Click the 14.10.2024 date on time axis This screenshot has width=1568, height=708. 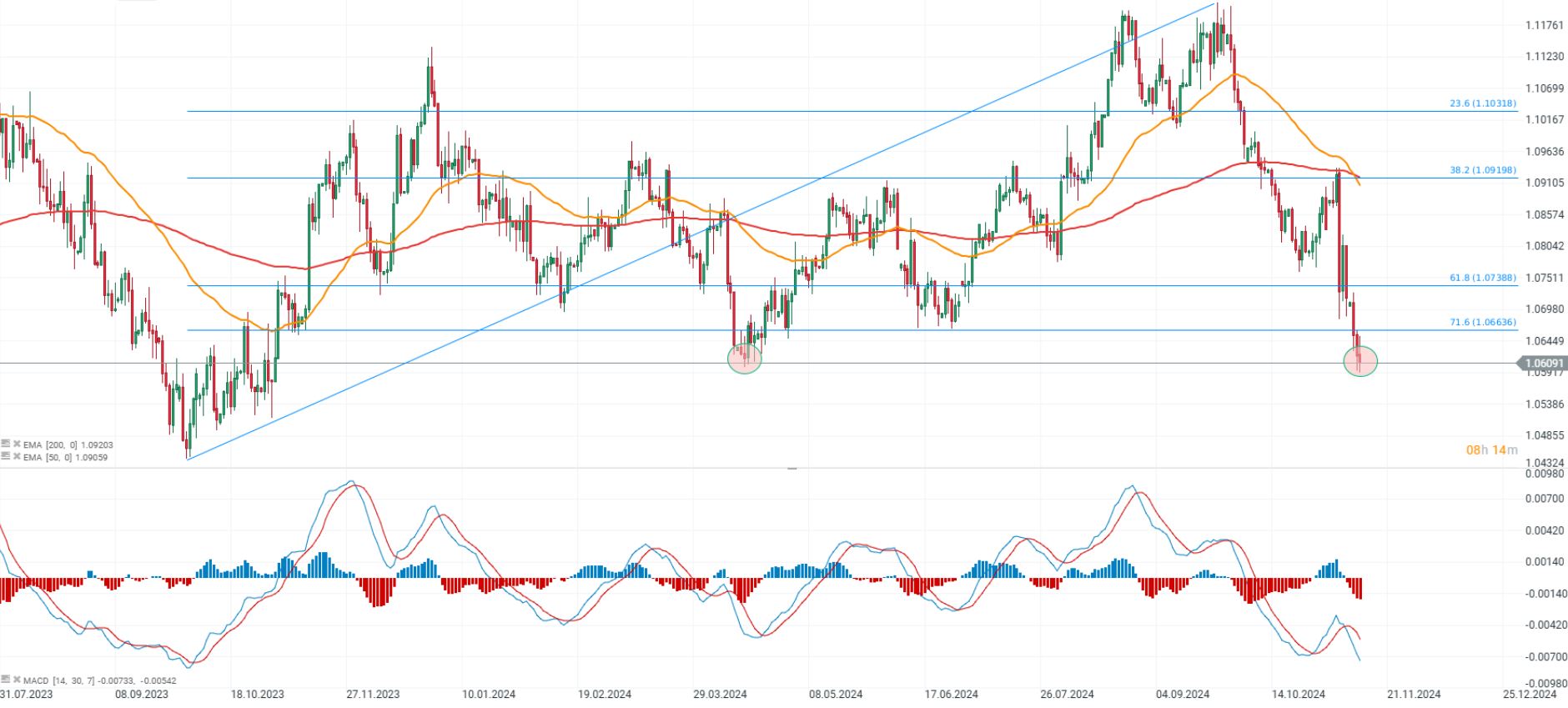(x=1299, y=694)
